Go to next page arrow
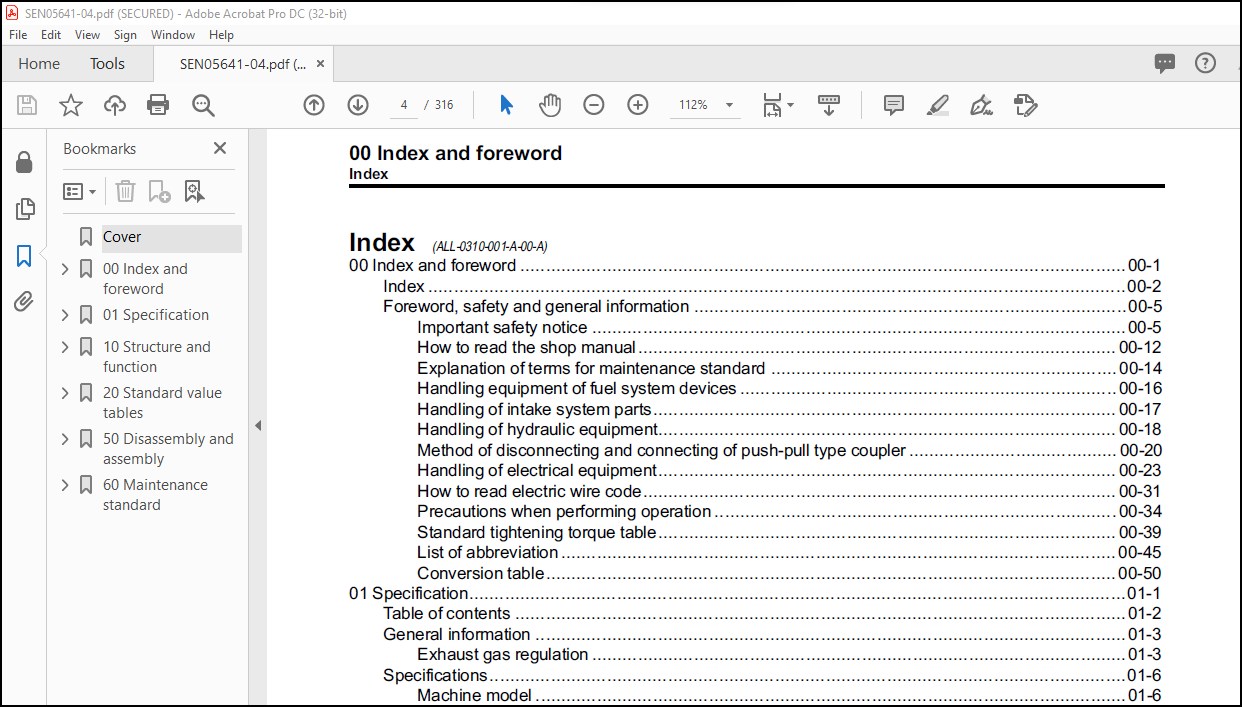The width and height of the screenshot is (1242, 707). pyautogui.click(x=358, y=105)
